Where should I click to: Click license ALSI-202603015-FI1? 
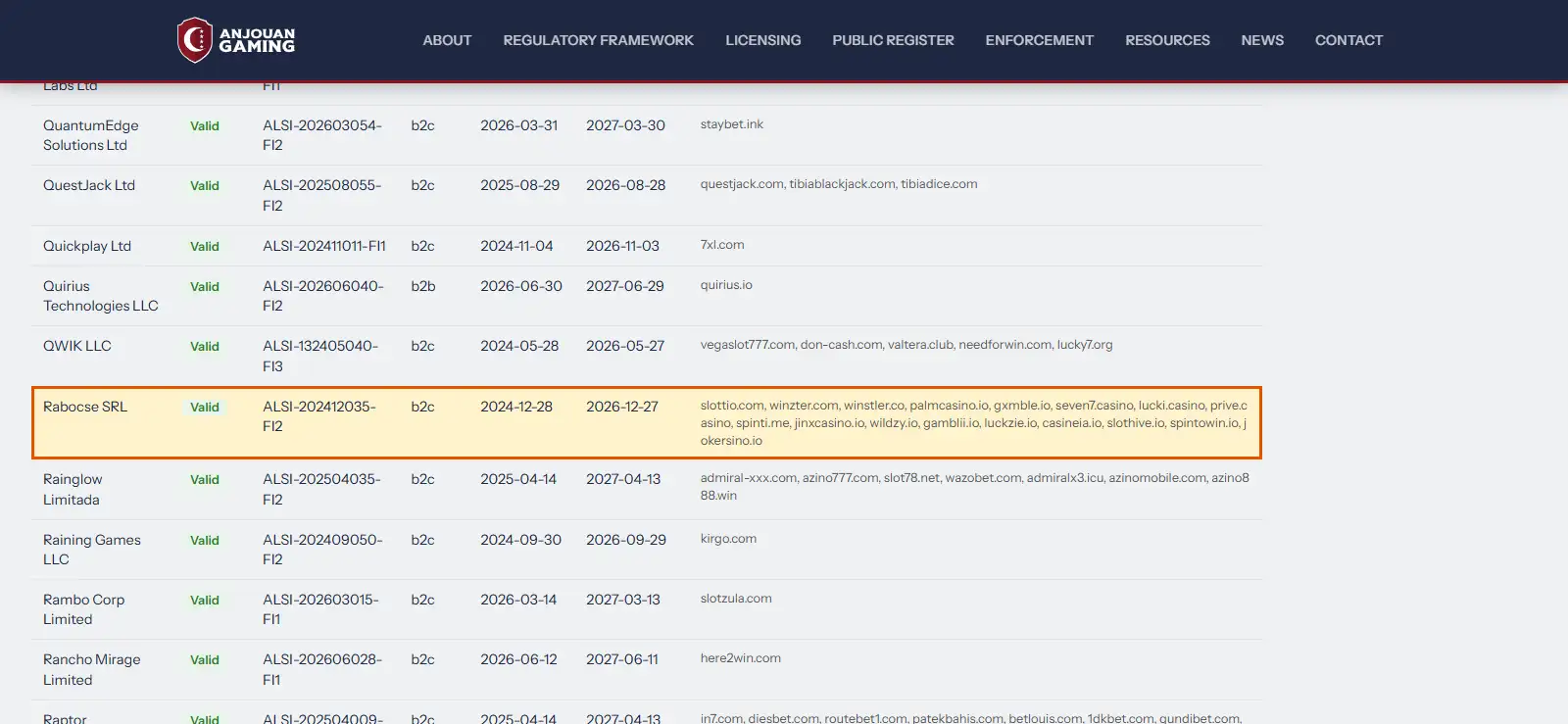pos(320,609)
